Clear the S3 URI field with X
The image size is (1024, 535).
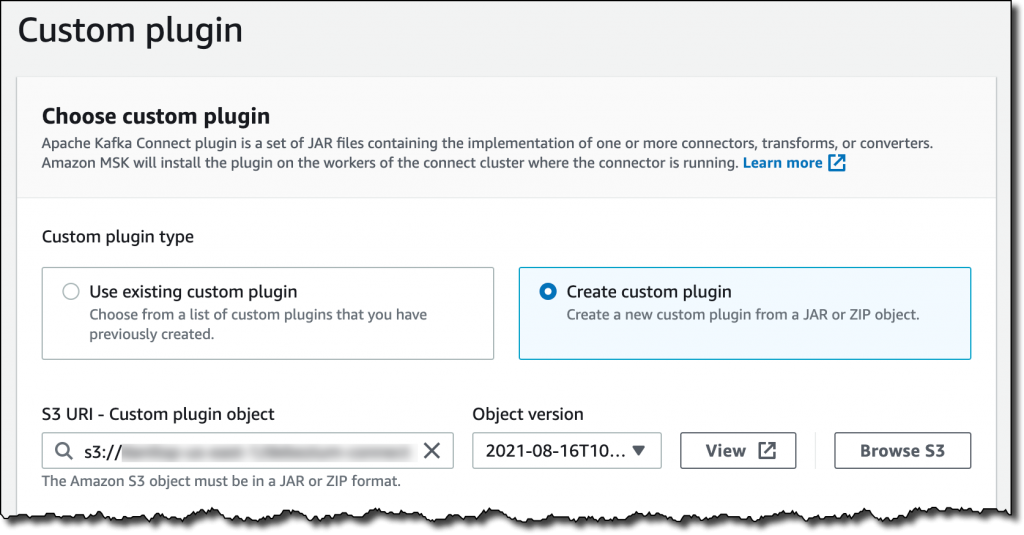point(431,451)
